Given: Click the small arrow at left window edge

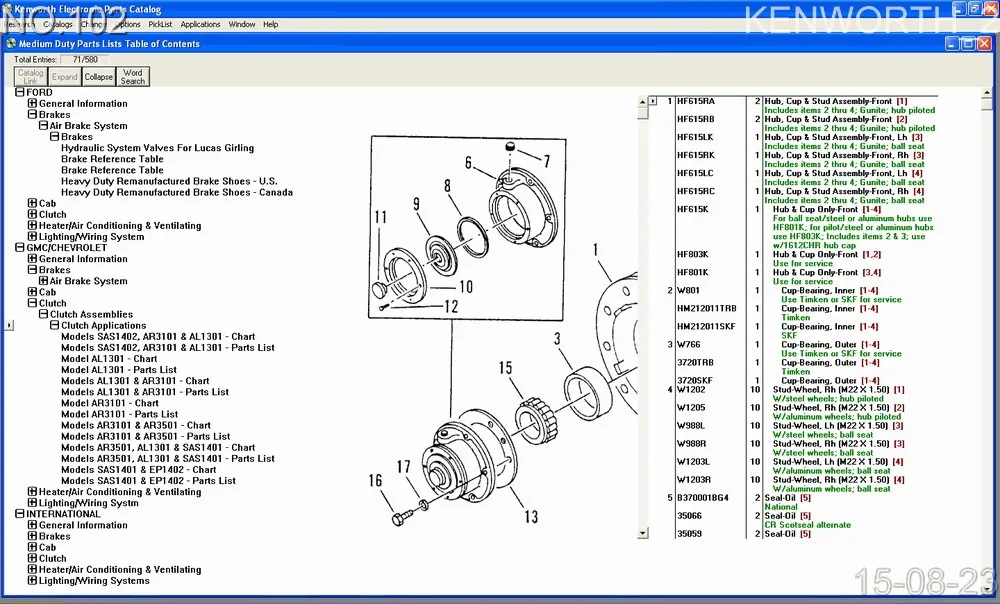Looking at the screenshot, I should pos(9,325).
